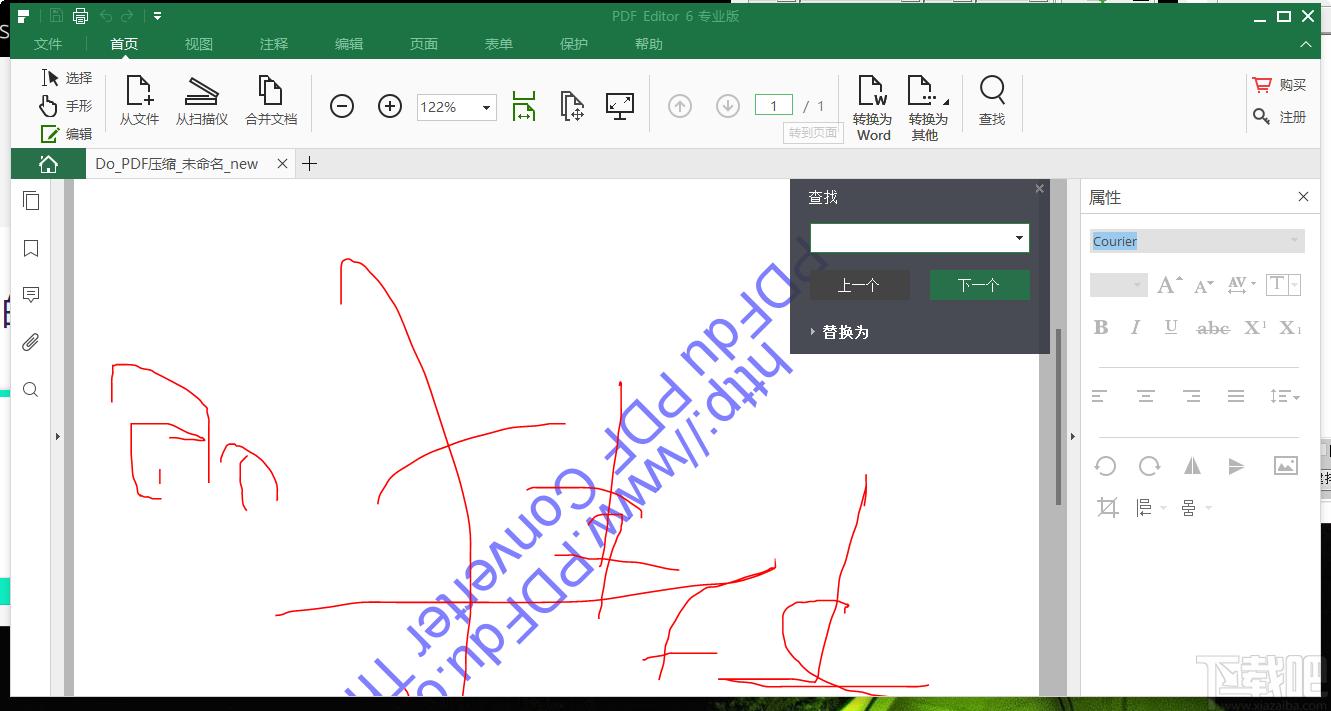Viewport: 1331px width, 711px height.
Task: Click the 查找 search toolbar icon
Action: (x=992, y=101)
